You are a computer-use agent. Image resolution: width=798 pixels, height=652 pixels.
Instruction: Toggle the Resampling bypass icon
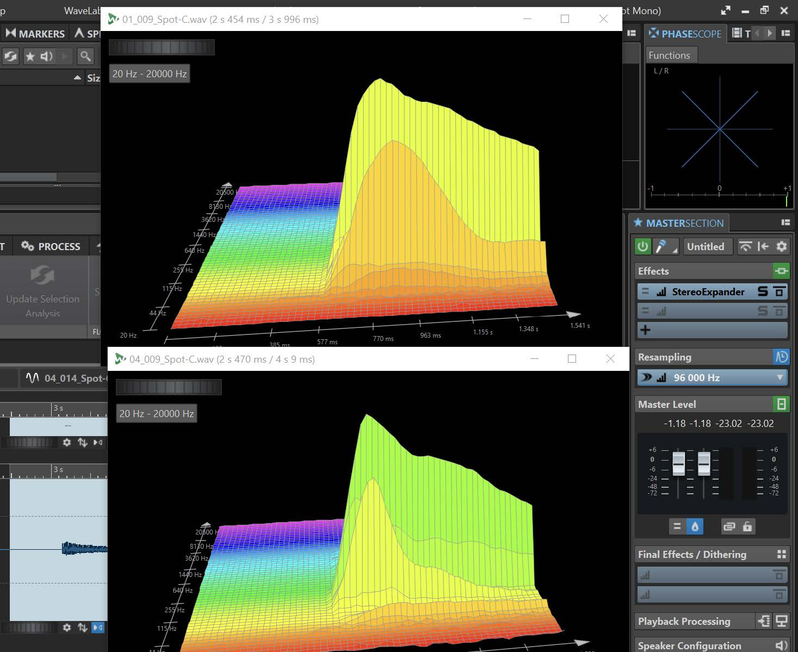coord(781,357)
